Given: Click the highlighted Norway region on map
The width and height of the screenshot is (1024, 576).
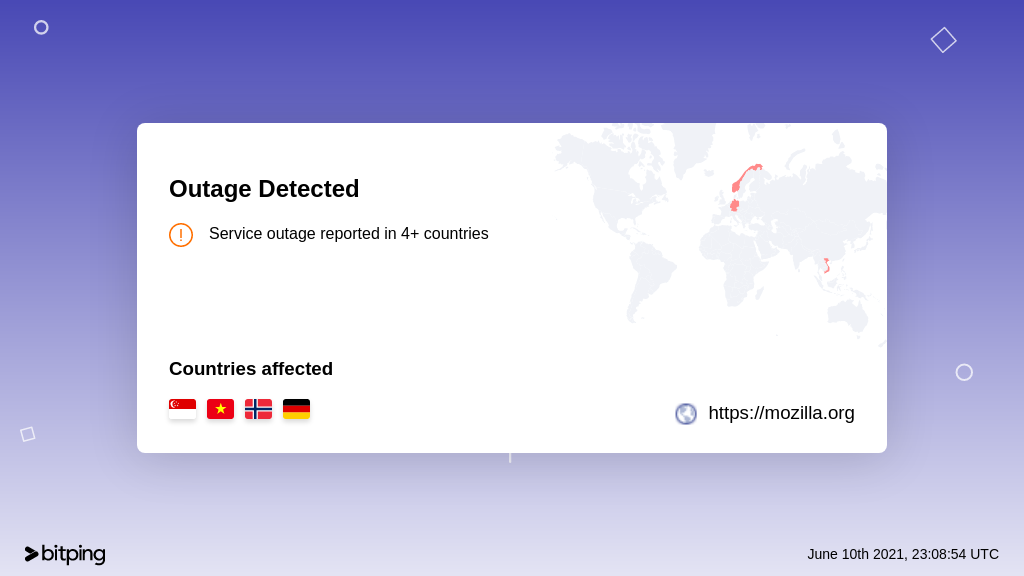Looking at the screenshot, I should (746, 177).
